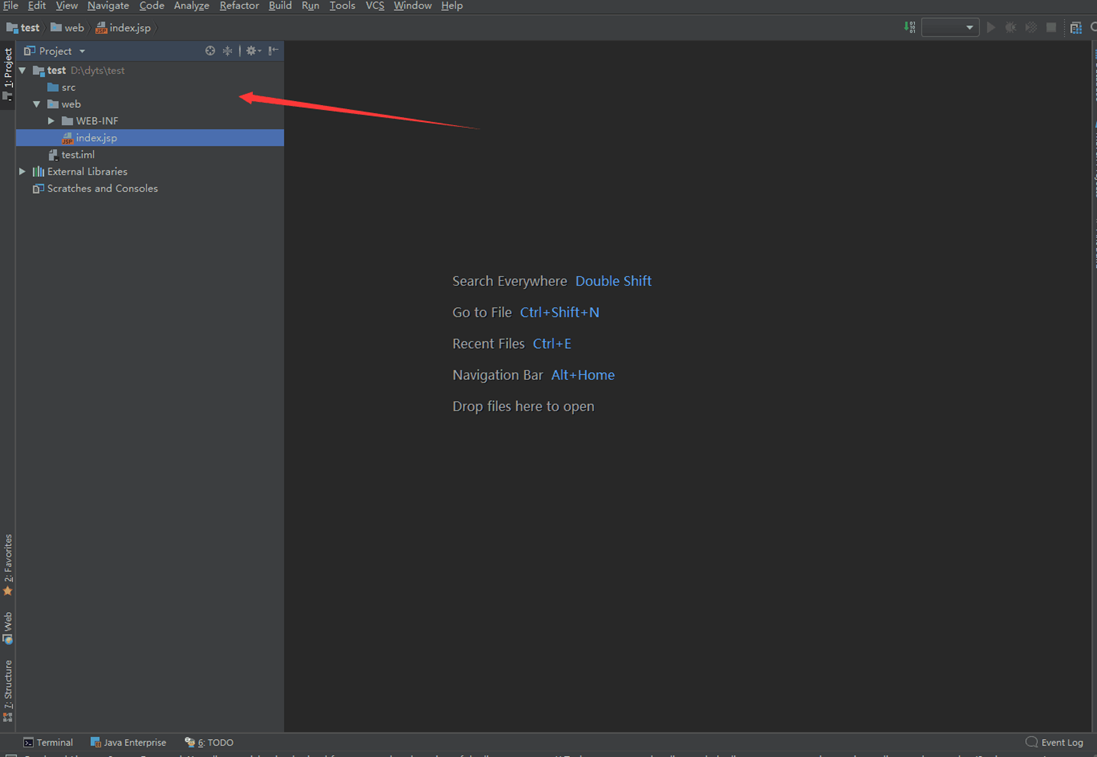The image size is (1097, 757).
Task: Toggle the Web side tab
Action: coord(8,628)
